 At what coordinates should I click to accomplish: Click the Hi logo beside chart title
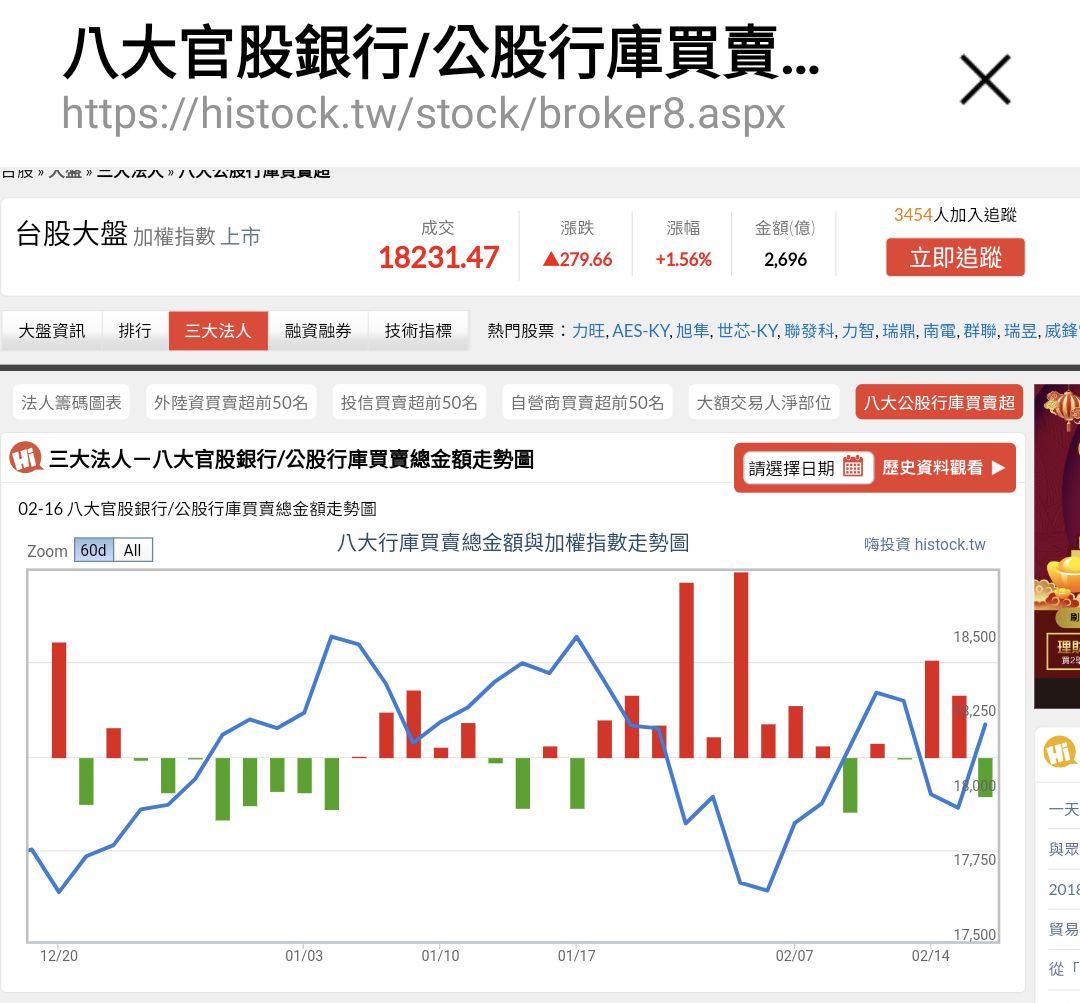[x=25, y=459]
